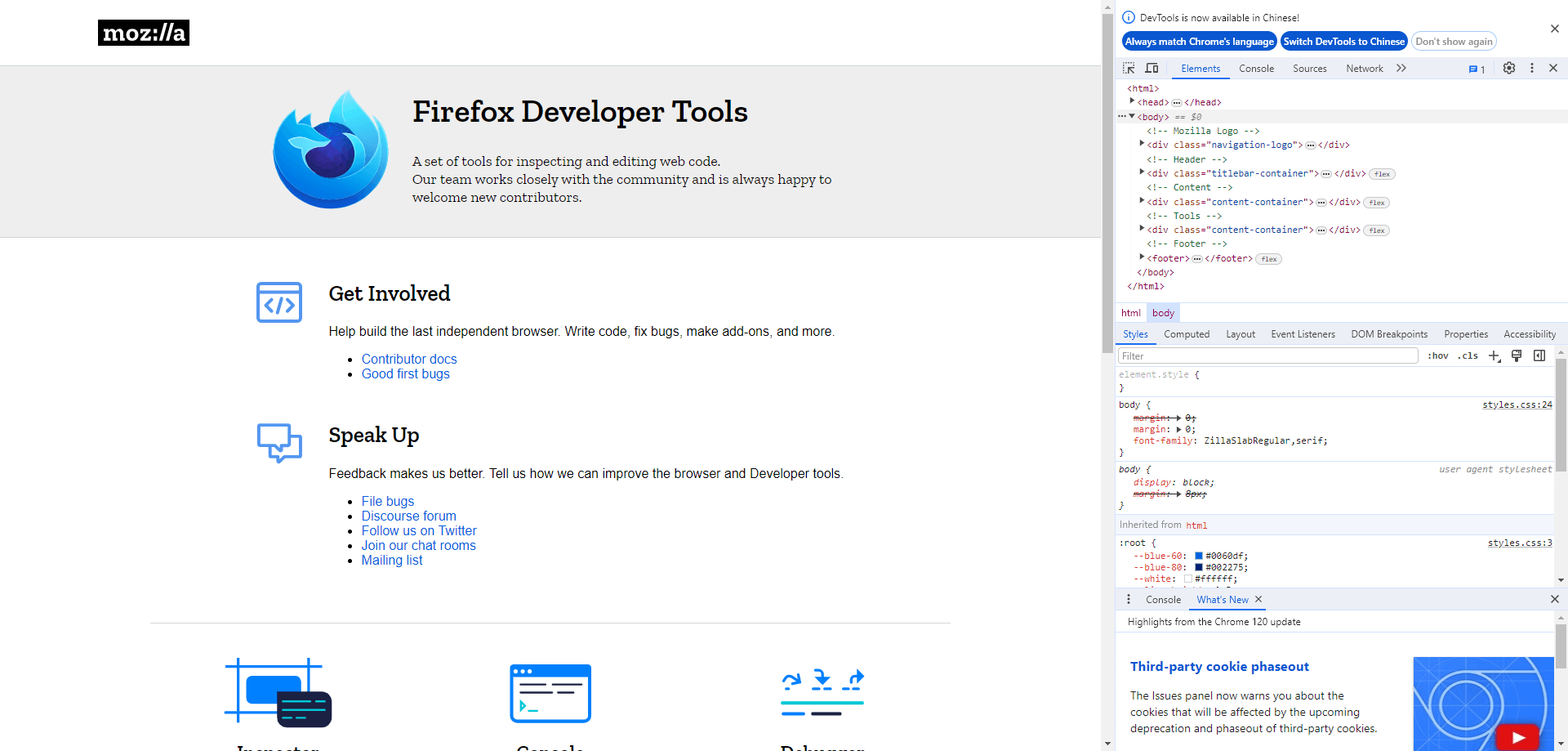Close the bottom drawer panel
Image resolution: width=1568 pixels, height=751 pixels.
pos(1555,600)
